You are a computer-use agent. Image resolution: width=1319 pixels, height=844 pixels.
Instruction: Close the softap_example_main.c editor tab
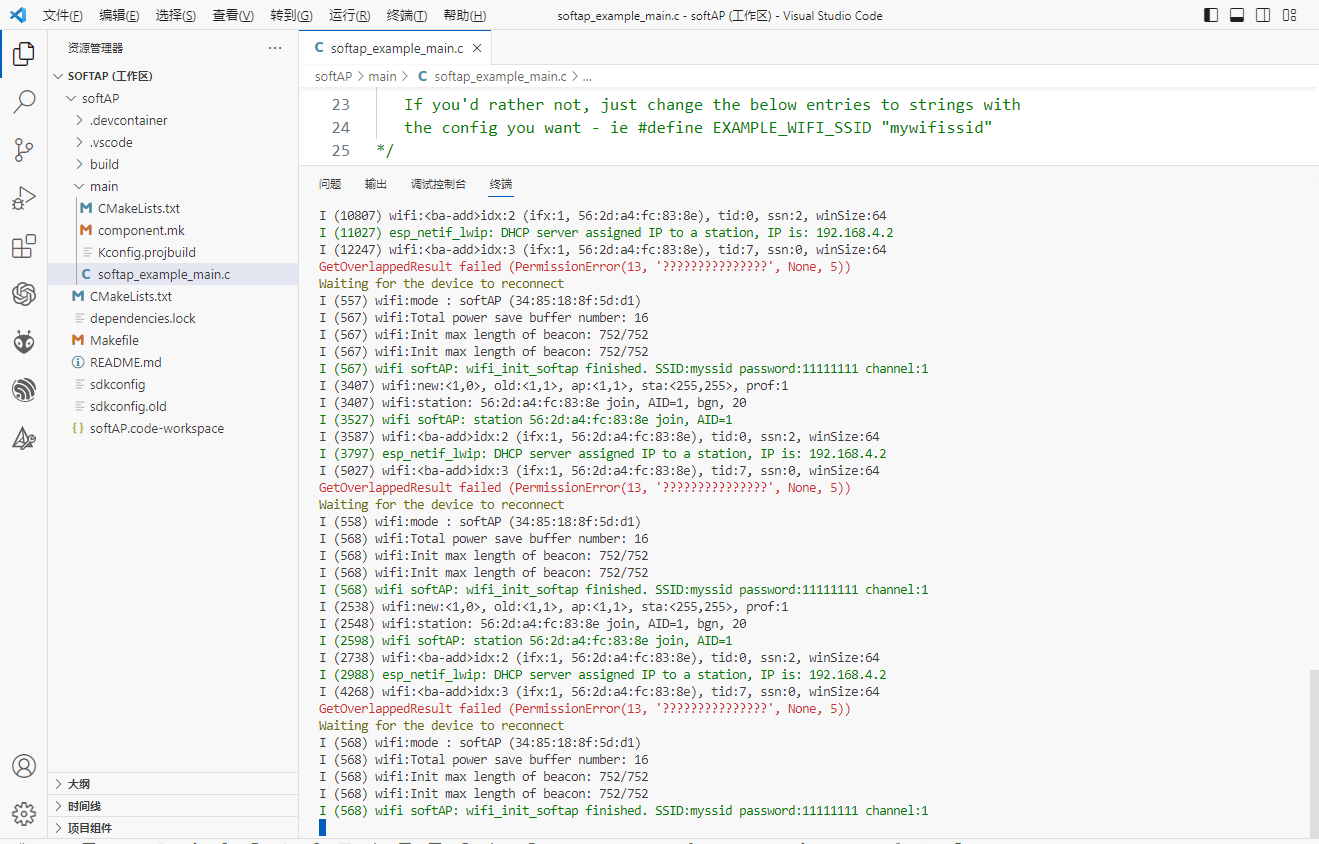pyautogui.click(x=477, y=48)
